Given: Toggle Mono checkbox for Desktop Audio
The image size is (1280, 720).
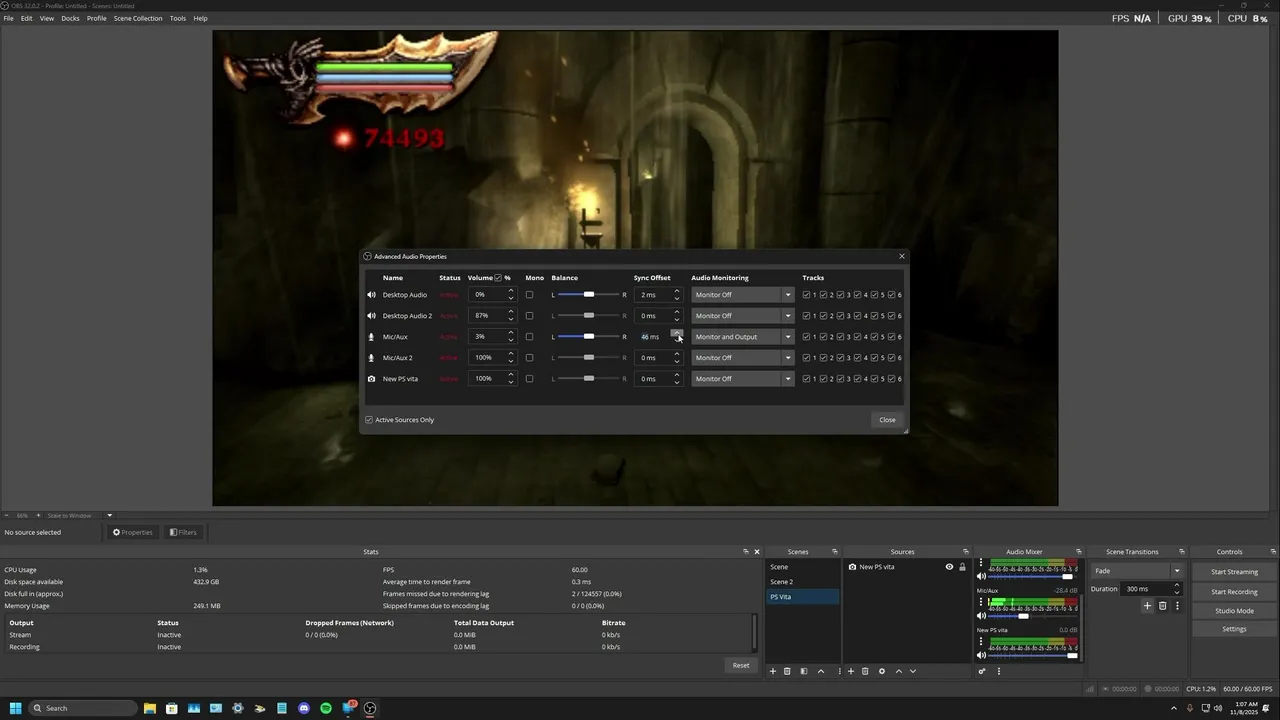Looking at the screenshot, I should tap(529, 295).
